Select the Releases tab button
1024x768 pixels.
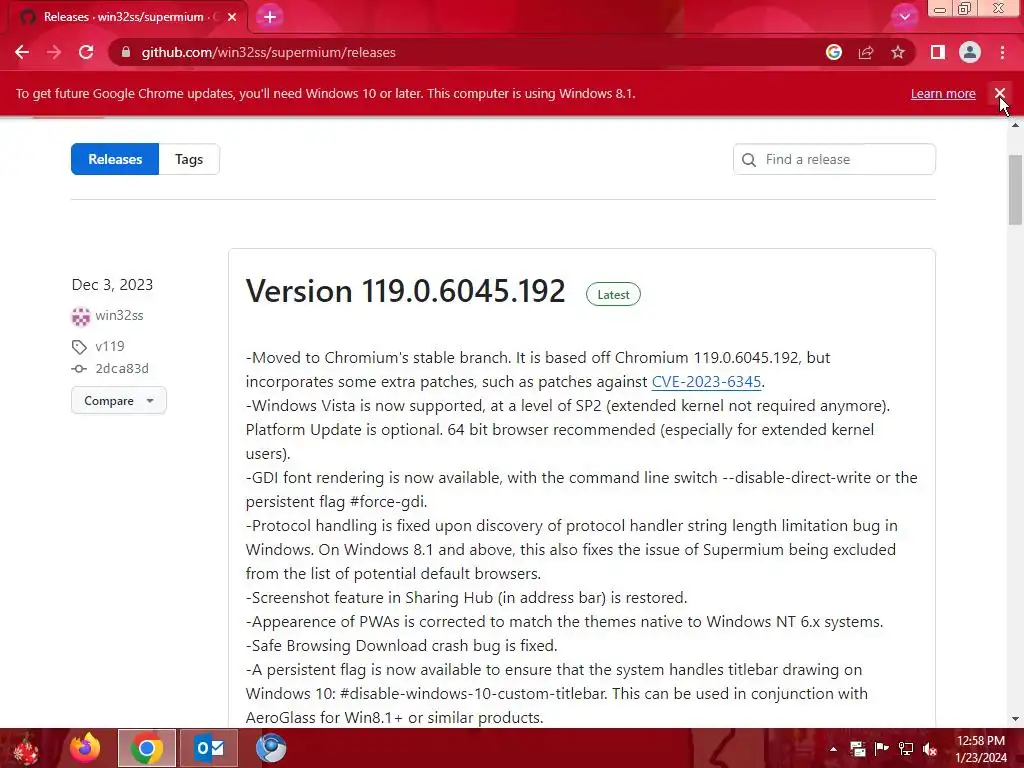(115, 159)
